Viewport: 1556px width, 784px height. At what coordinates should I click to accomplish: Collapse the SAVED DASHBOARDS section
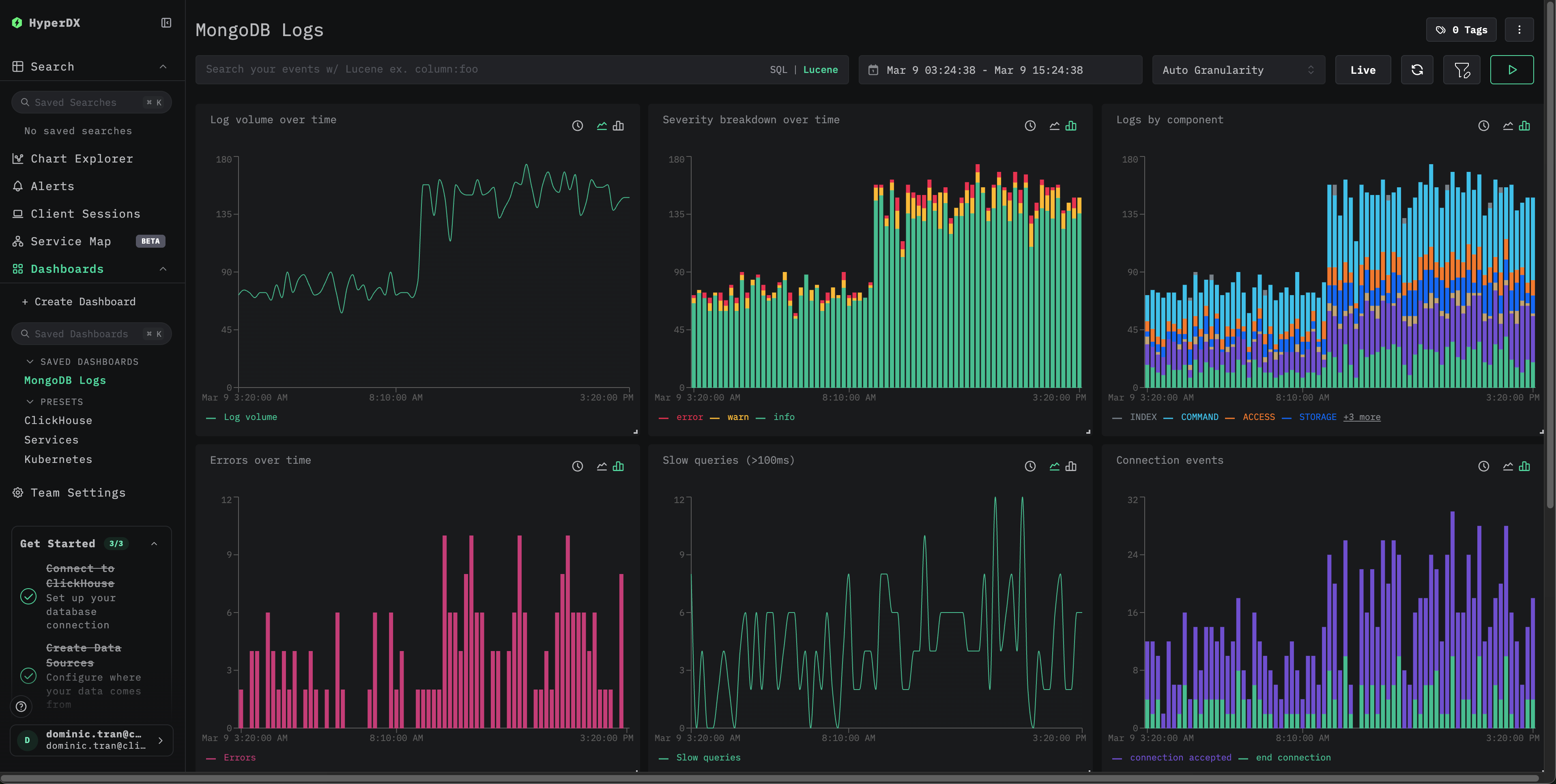31,362
